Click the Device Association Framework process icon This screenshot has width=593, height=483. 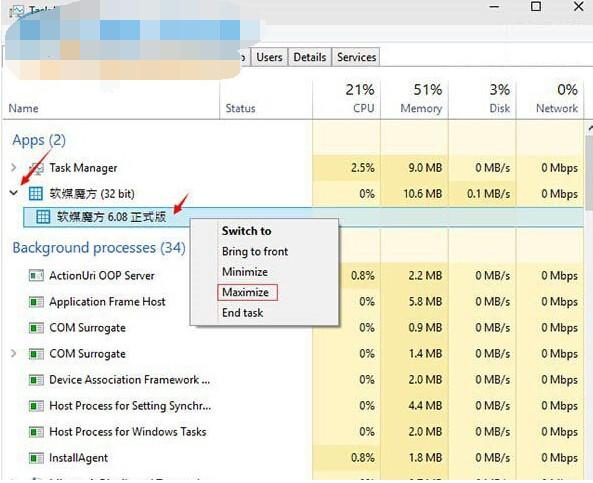pos(36,380)
